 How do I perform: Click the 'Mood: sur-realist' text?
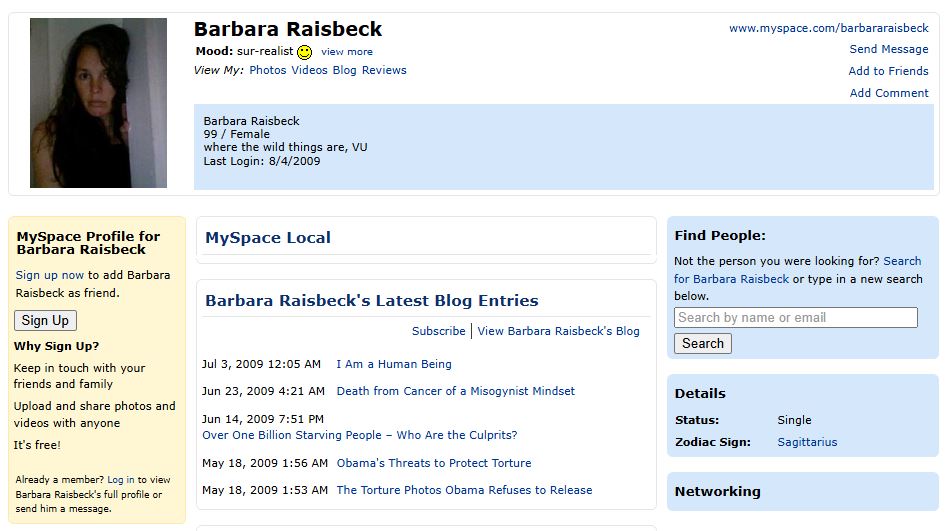[x=244, y=51]
